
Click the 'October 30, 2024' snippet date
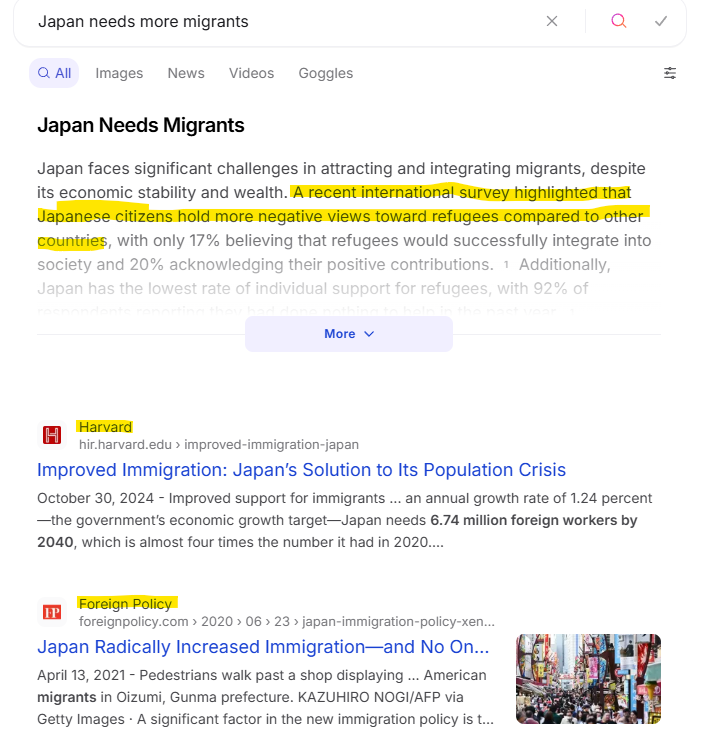coord(95,498)
